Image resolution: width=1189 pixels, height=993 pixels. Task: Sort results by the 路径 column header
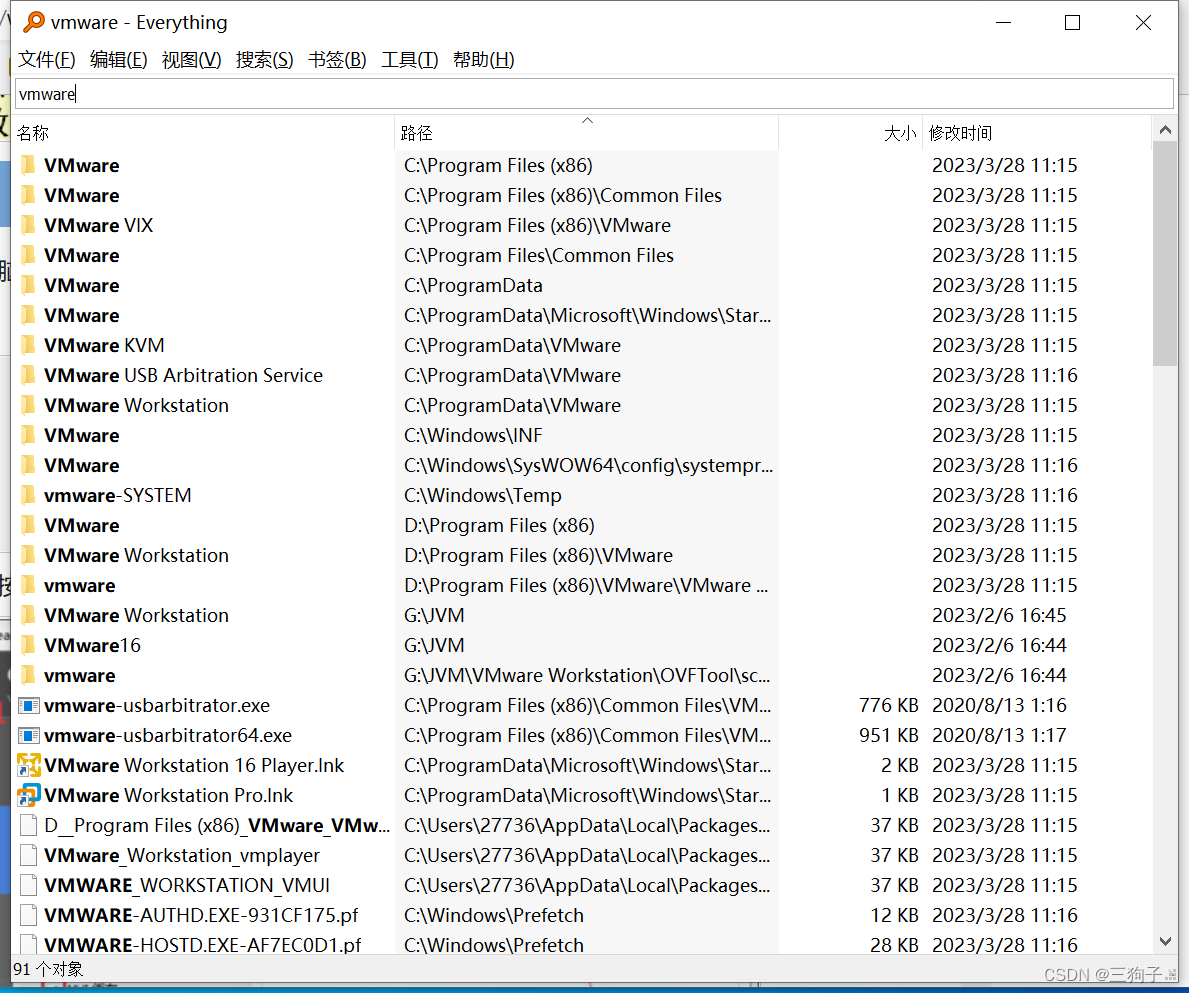[417, 133]
